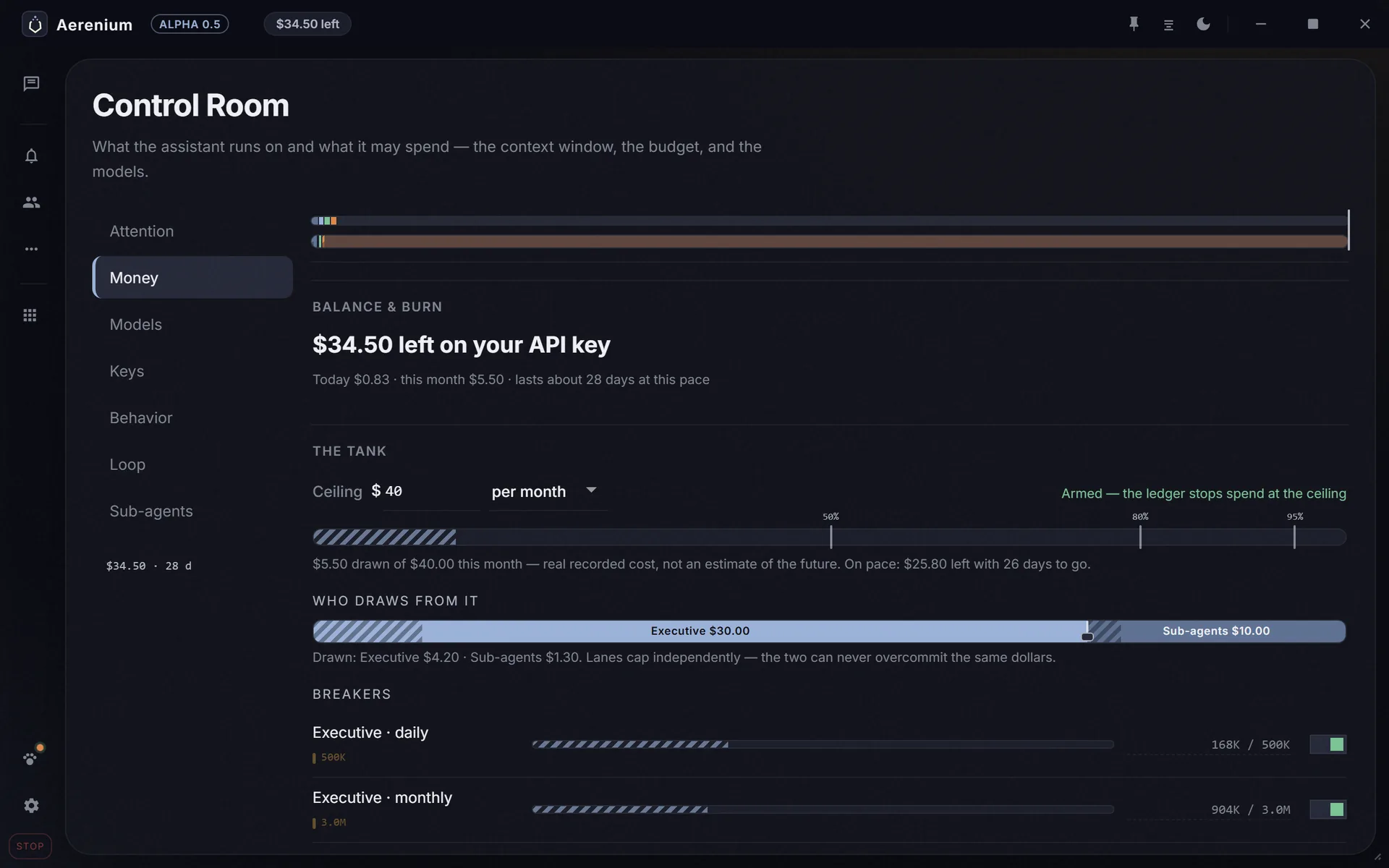
Task: Toggle dark mode moon icon
Action: click(1203, 24)
